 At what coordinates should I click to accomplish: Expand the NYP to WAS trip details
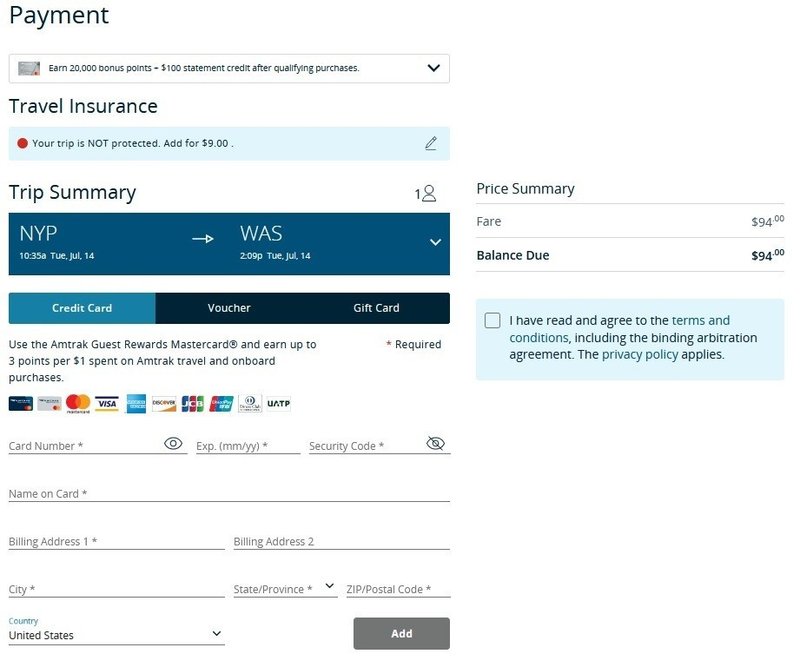[x=435, y=242]
